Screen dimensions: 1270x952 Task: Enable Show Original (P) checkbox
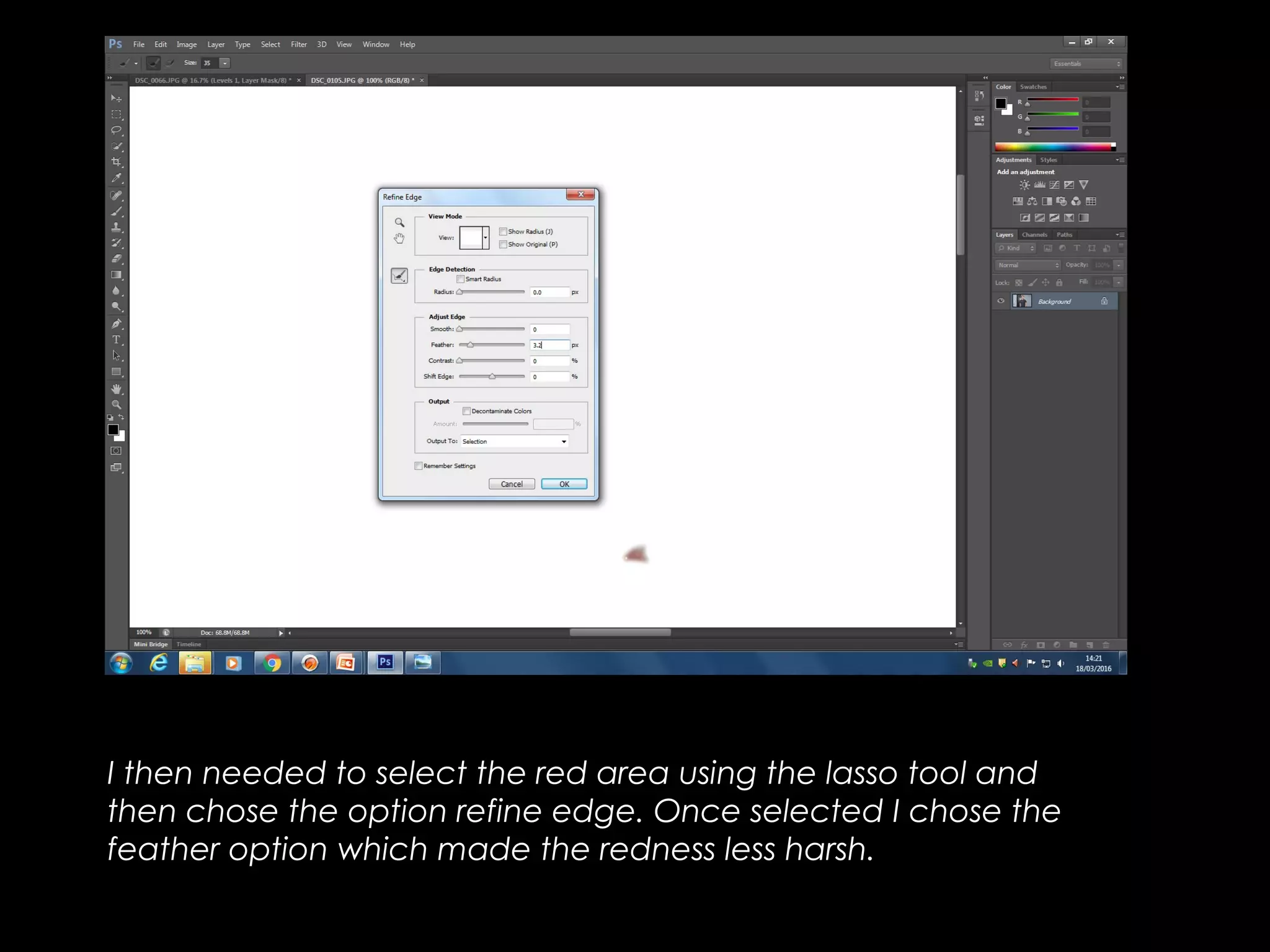pyautogui.click(x=503, y=244)
